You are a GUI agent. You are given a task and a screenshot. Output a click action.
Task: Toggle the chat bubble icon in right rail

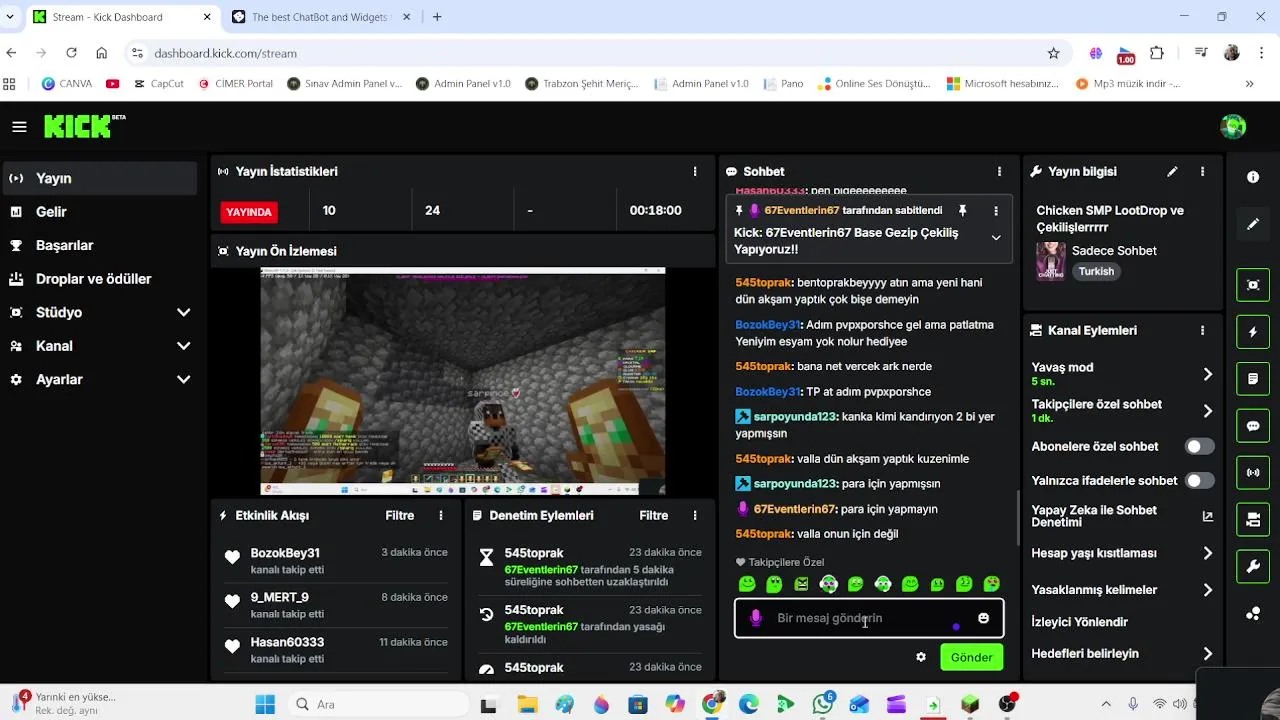coord(1253,426)
